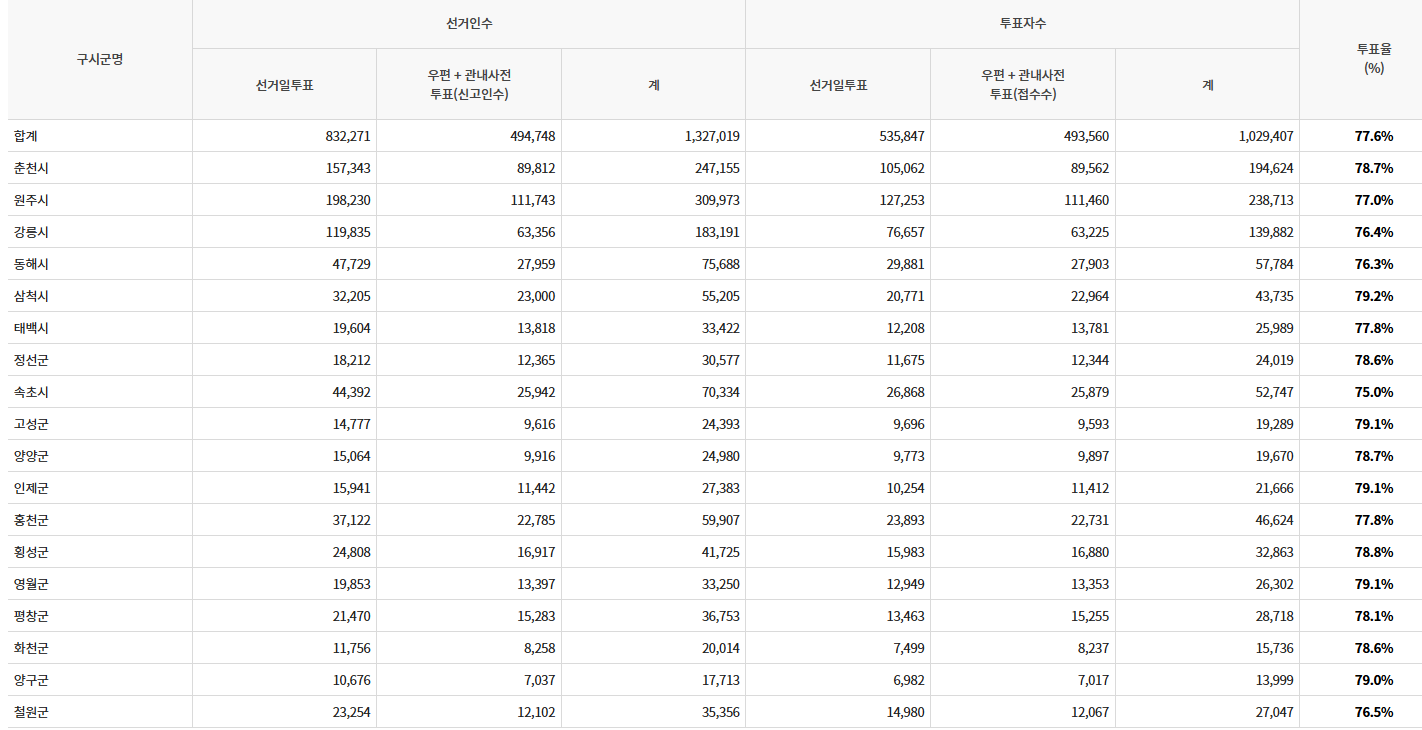Image resolution: width=1422 pixels, height=730 pixels.
Task: Click the first 선거일투표 subheader under 선거인수
Action: (x=283, y=84)
